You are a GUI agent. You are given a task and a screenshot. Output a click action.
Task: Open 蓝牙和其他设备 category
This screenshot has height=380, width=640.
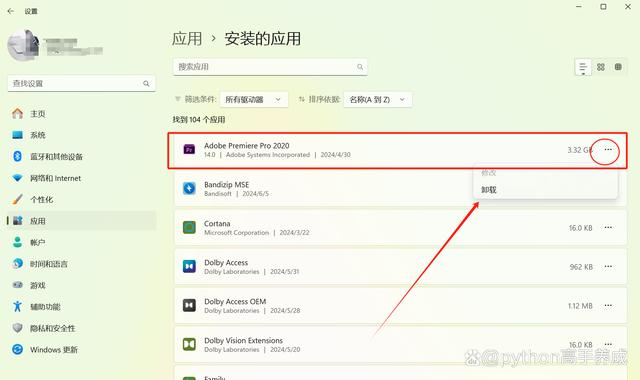pyautogui.click(x=81, y=157)
